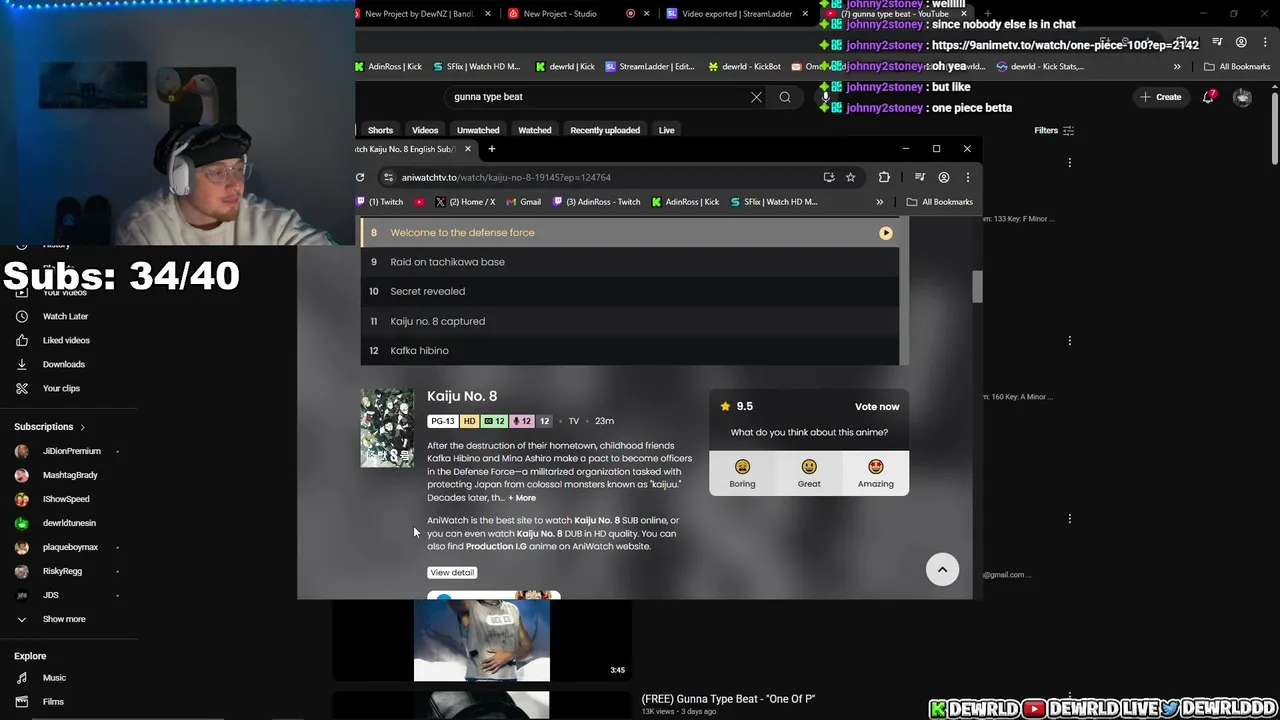The image size is (1280, 720).
Task: Clear the YouTube search box
Action: (x=756, y=97)
